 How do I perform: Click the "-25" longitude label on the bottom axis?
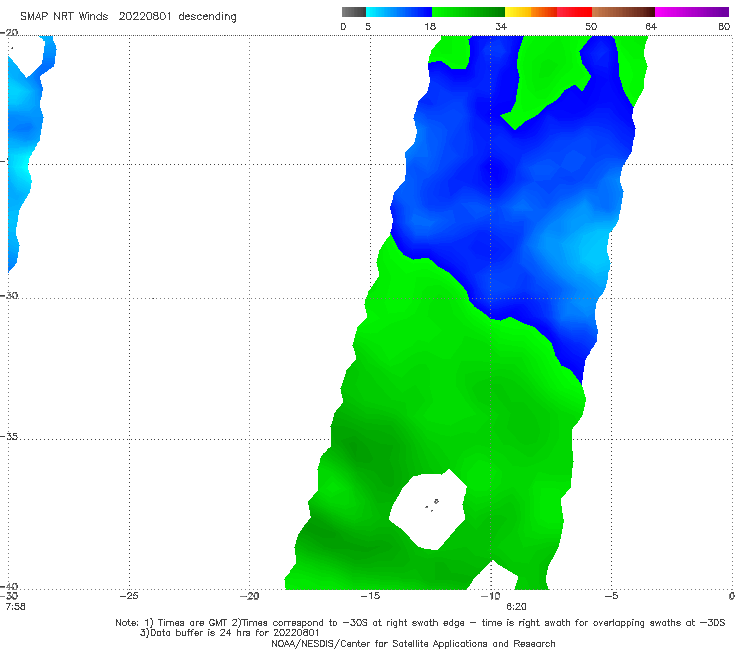tap(129, 596)
